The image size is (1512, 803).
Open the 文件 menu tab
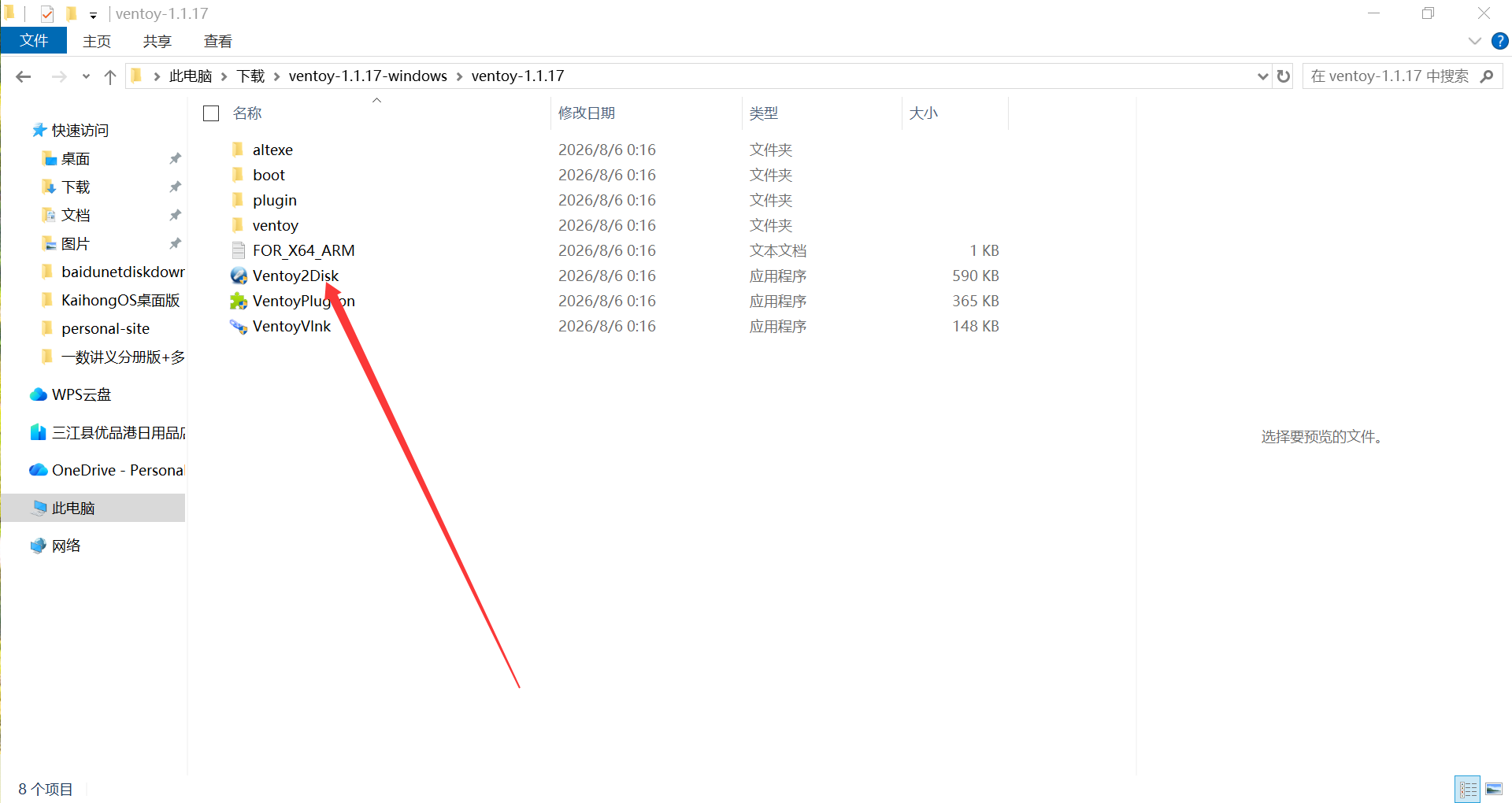point(34,41)
